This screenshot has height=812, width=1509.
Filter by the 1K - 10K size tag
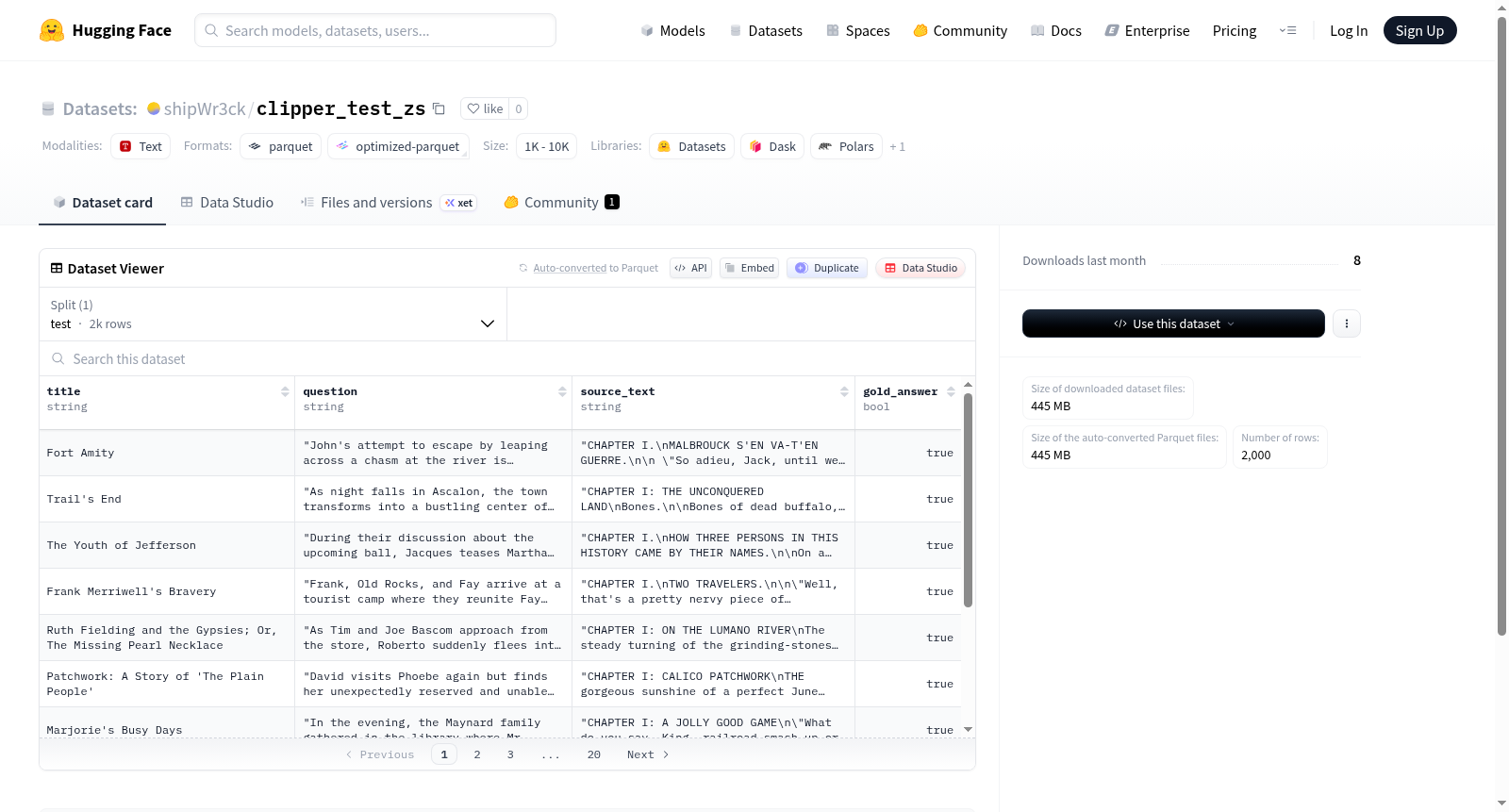pos(547,146)
